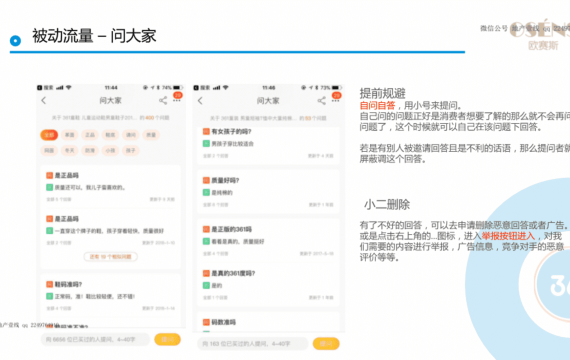The height and width of the screenshot is (360, 570).
Task: Open answer 一直穿这个牌子的鞋
Action: 105,231
